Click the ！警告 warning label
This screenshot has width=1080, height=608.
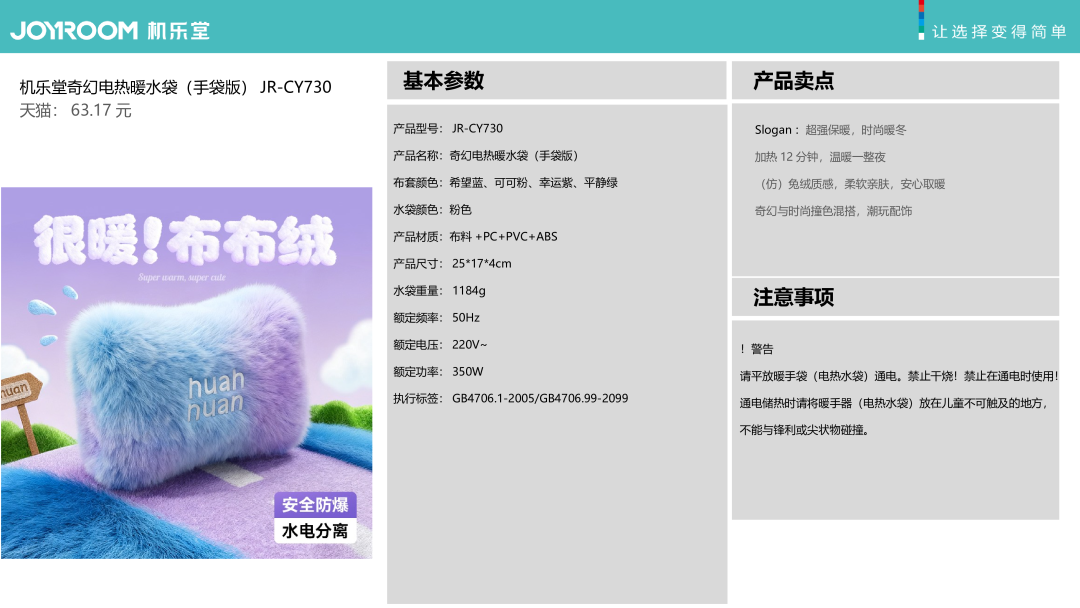pyautogui.click(x=757, y=349)
